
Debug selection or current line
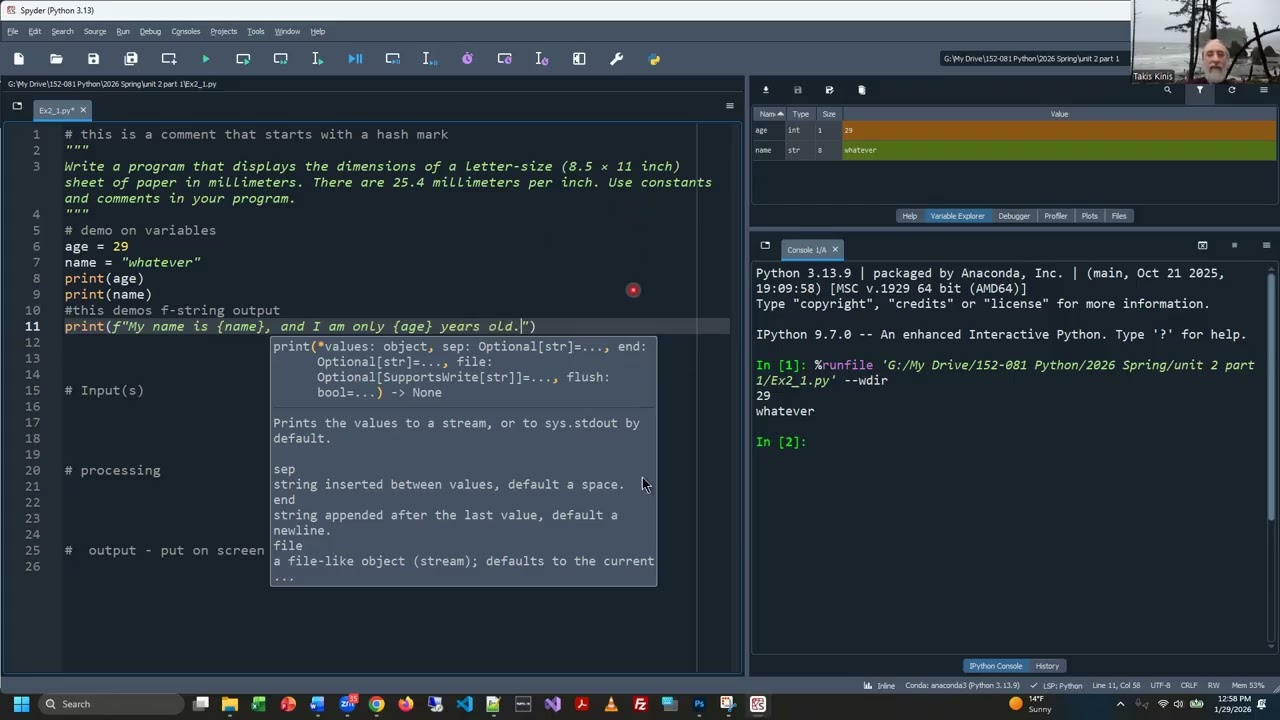pos(430,59)
